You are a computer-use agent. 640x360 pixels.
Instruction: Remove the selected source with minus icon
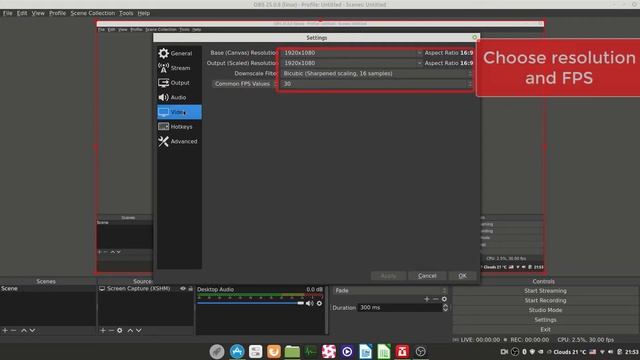pos(111,330)
